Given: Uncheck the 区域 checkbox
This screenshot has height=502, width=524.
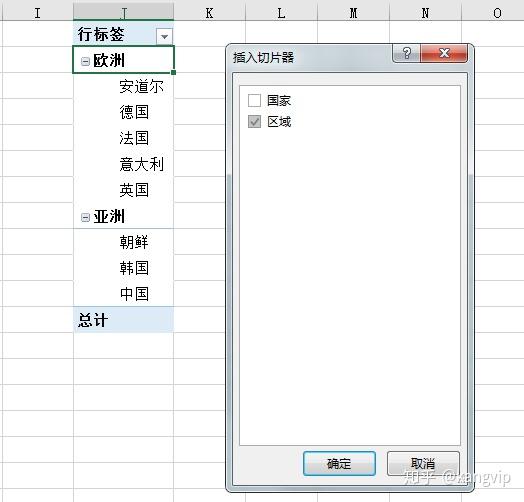Looking at the screenshot, I should click(x=254, y=122).
